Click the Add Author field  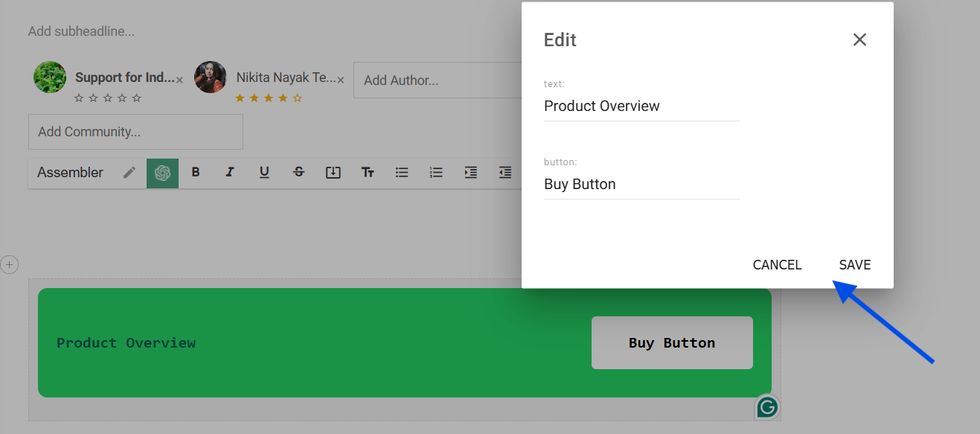[x=438, y=80]
